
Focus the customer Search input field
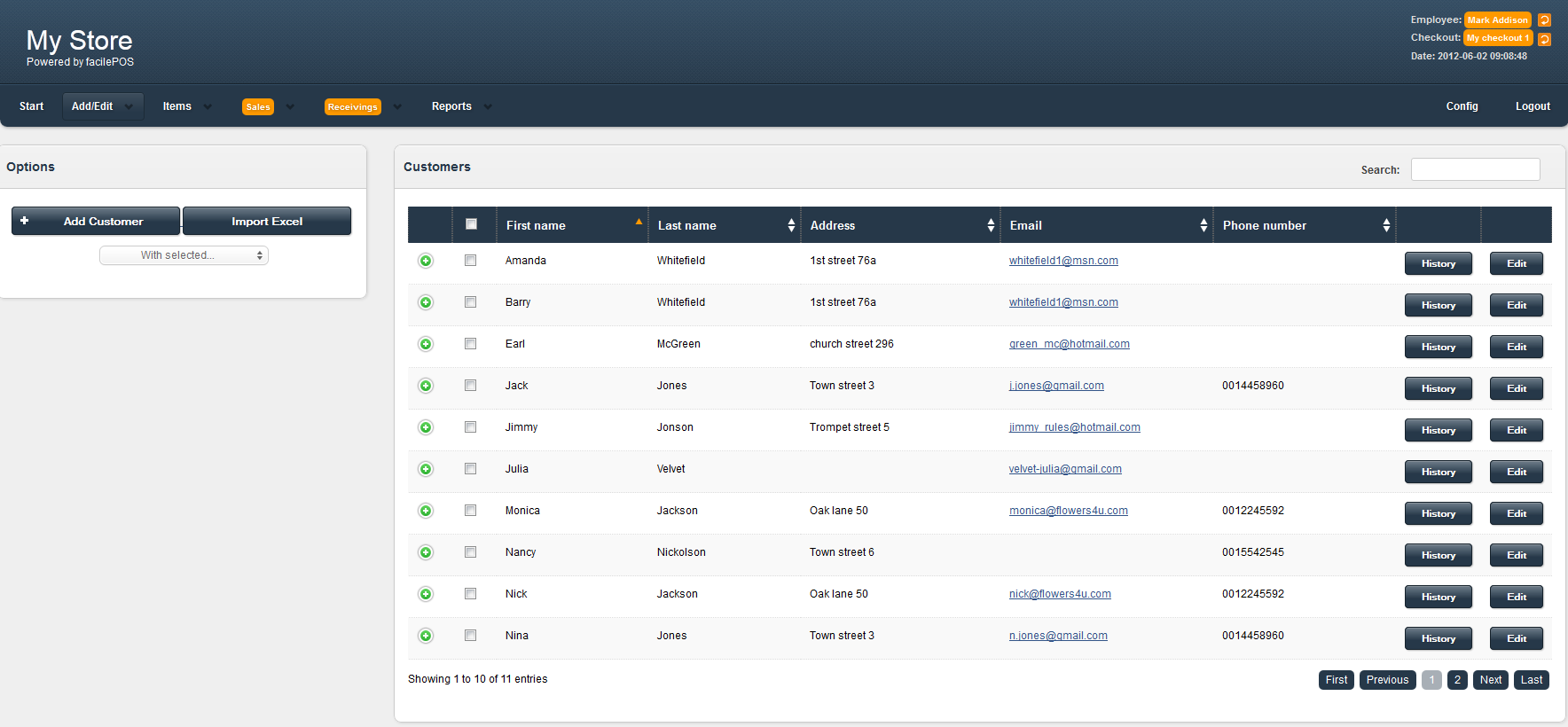pos(1475,169)
